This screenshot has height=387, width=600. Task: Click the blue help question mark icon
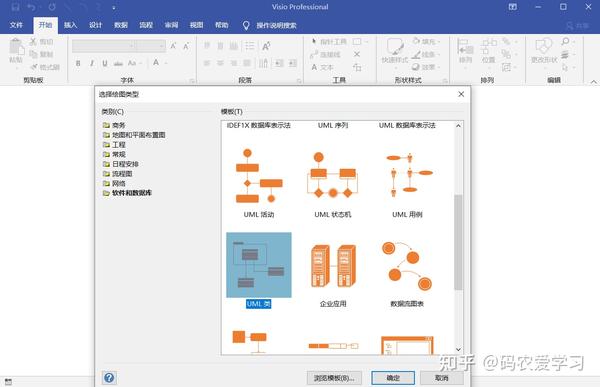coord(109,378)
